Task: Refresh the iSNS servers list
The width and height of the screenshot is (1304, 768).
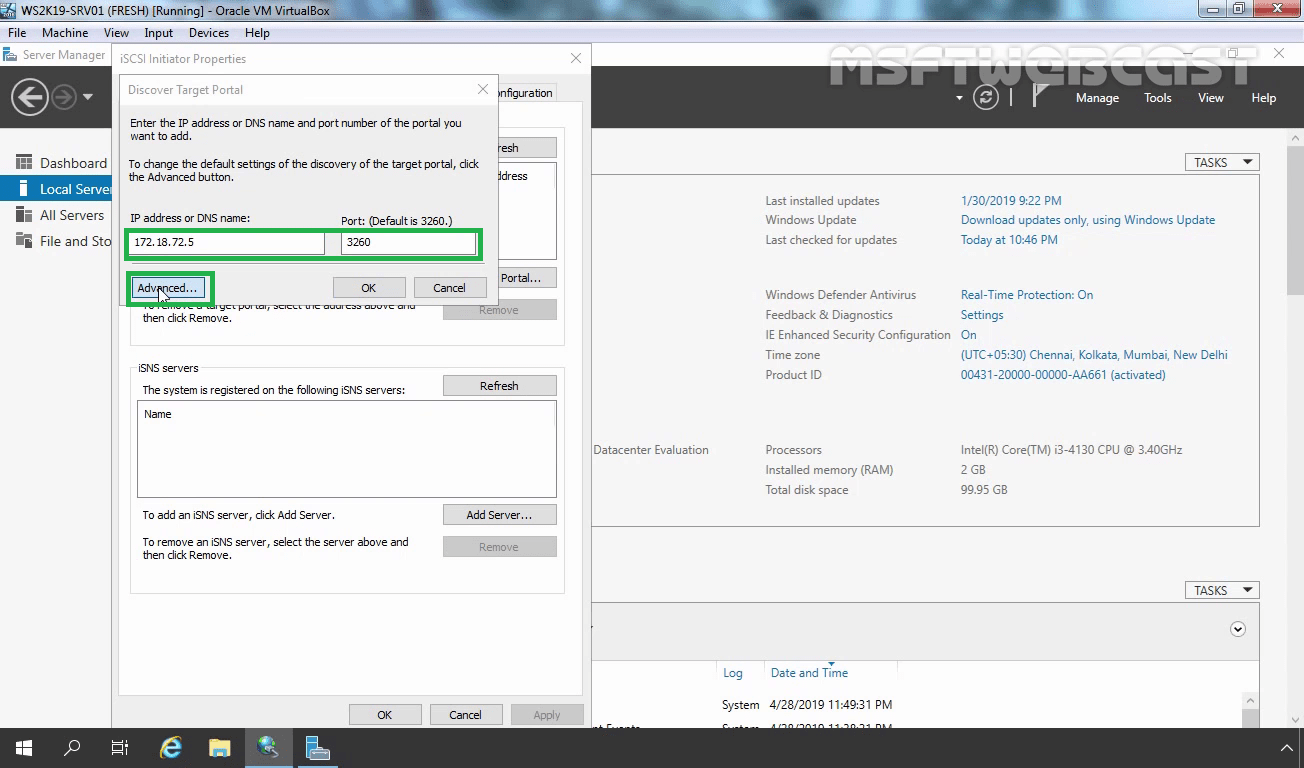Action: (x=499, y=385)
